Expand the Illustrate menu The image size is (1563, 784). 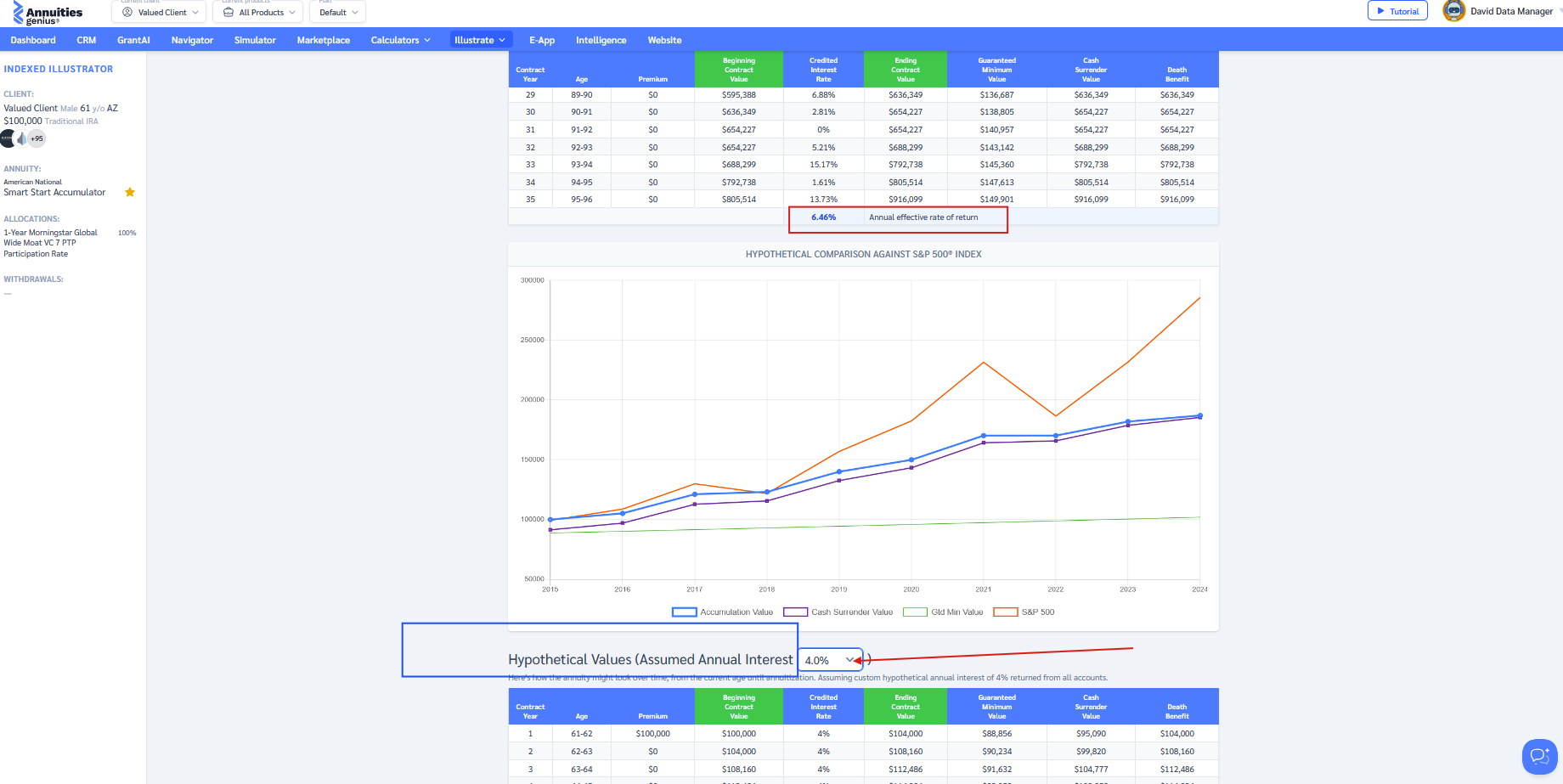point(480,40)
